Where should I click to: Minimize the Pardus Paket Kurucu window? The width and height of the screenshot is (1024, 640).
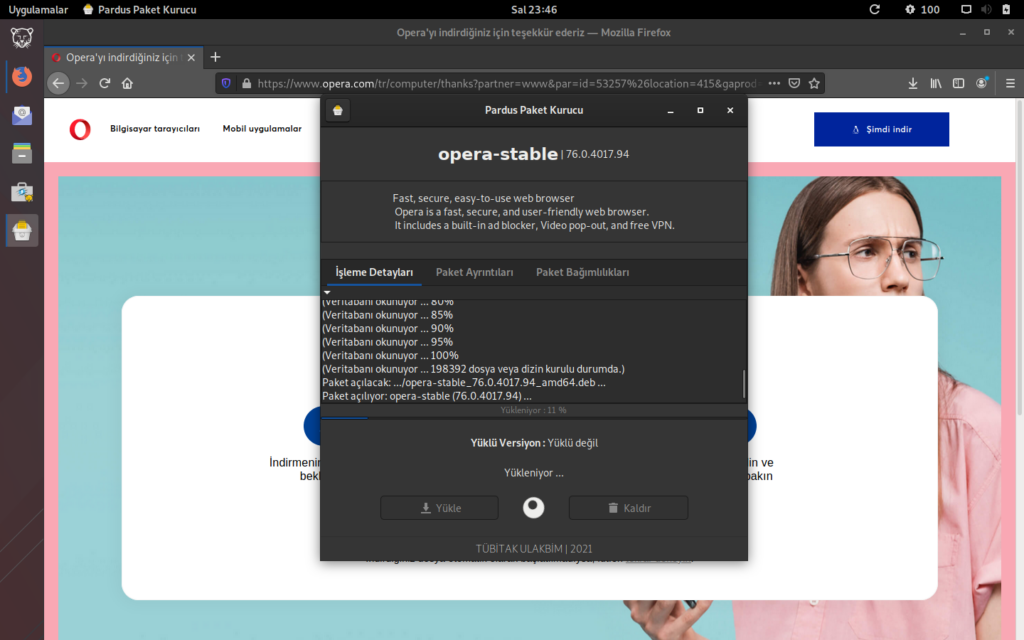670,110
